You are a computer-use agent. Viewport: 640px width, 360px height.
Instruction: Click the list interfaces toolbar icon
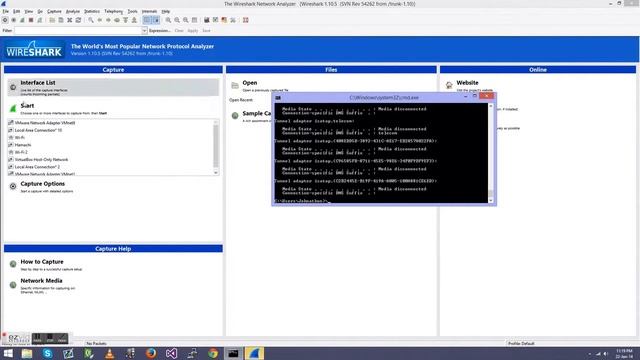(5, 20)
